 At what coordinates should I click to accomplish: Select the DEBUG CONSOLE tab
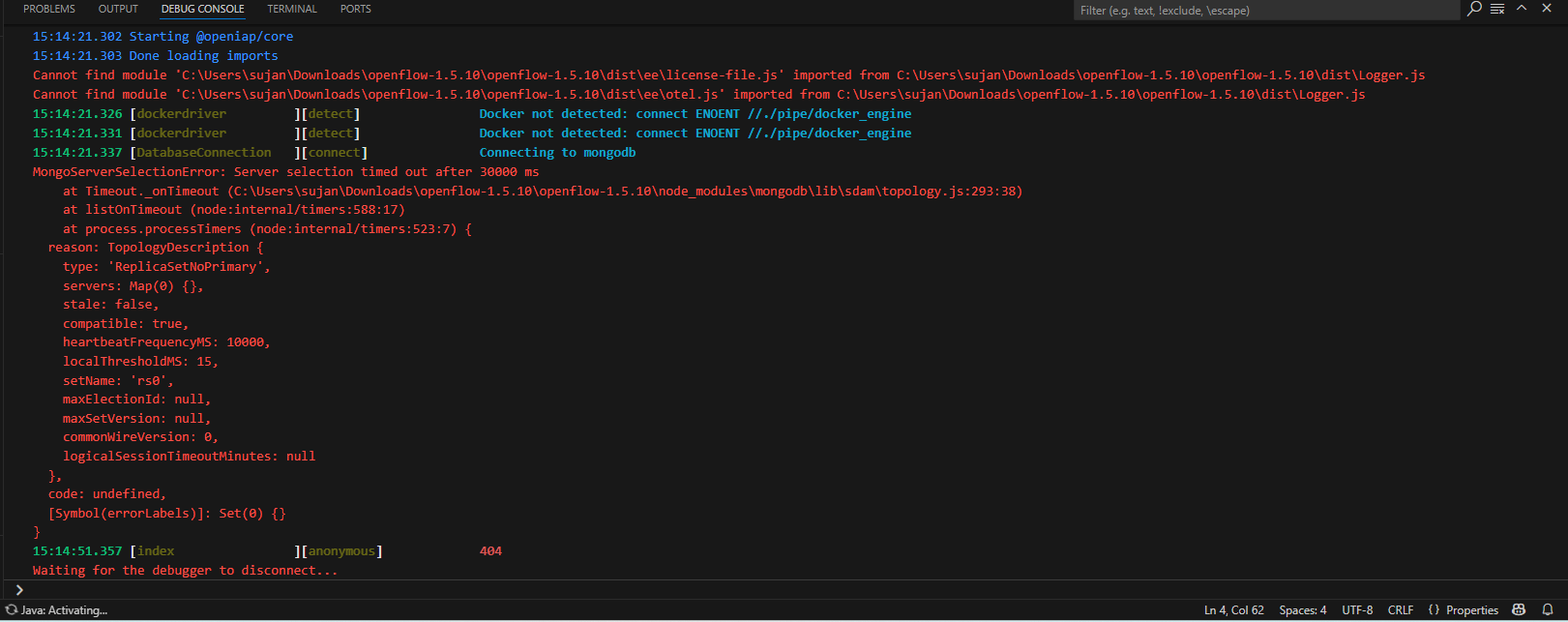click(x=202, y=9)
